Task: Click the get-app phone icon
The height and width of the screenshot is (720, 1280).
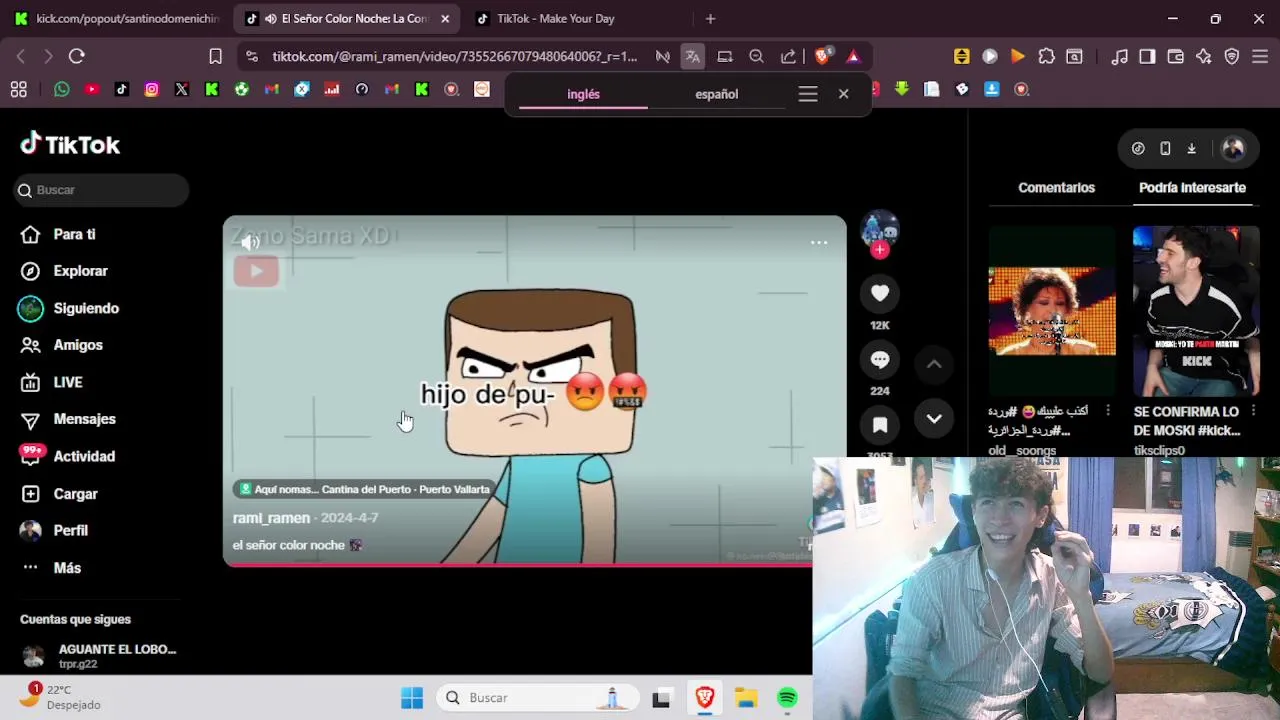Action: pos(1165,149)
